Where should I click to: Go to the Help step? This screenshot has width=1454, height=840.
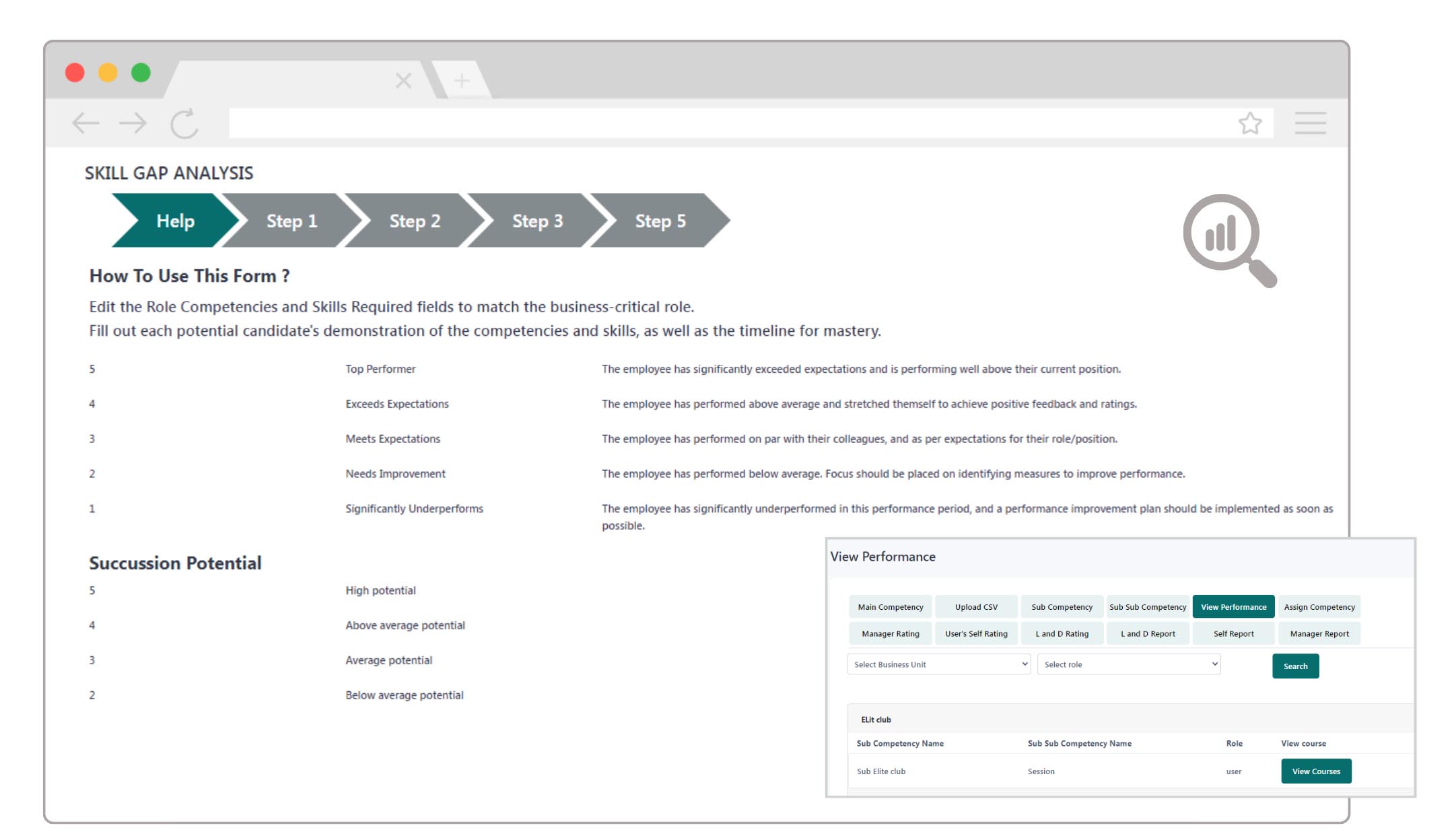(x=175, y=221)
